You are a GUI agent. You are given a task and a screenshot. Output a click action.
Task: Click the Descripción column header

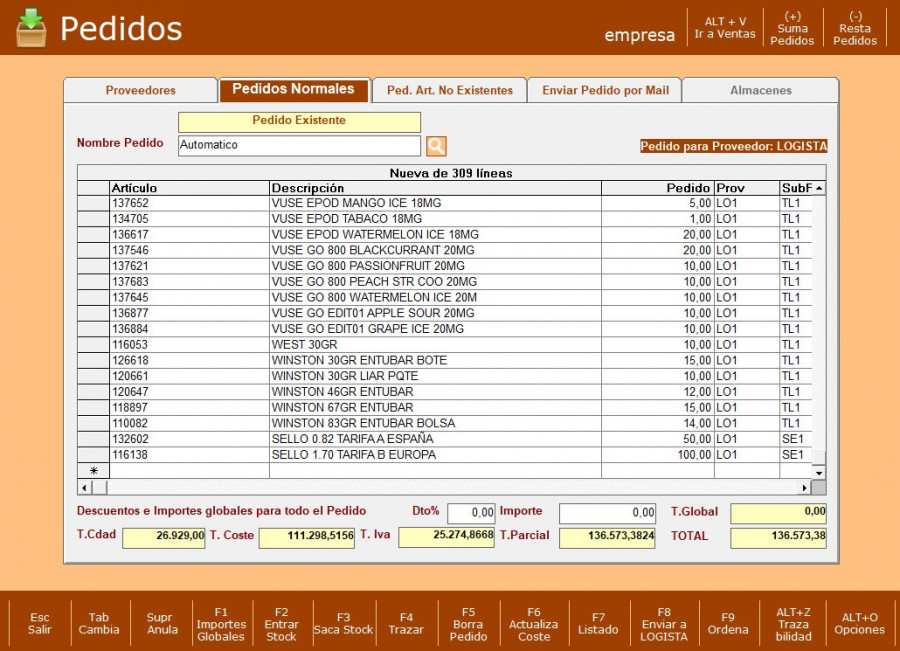(435, 188)
